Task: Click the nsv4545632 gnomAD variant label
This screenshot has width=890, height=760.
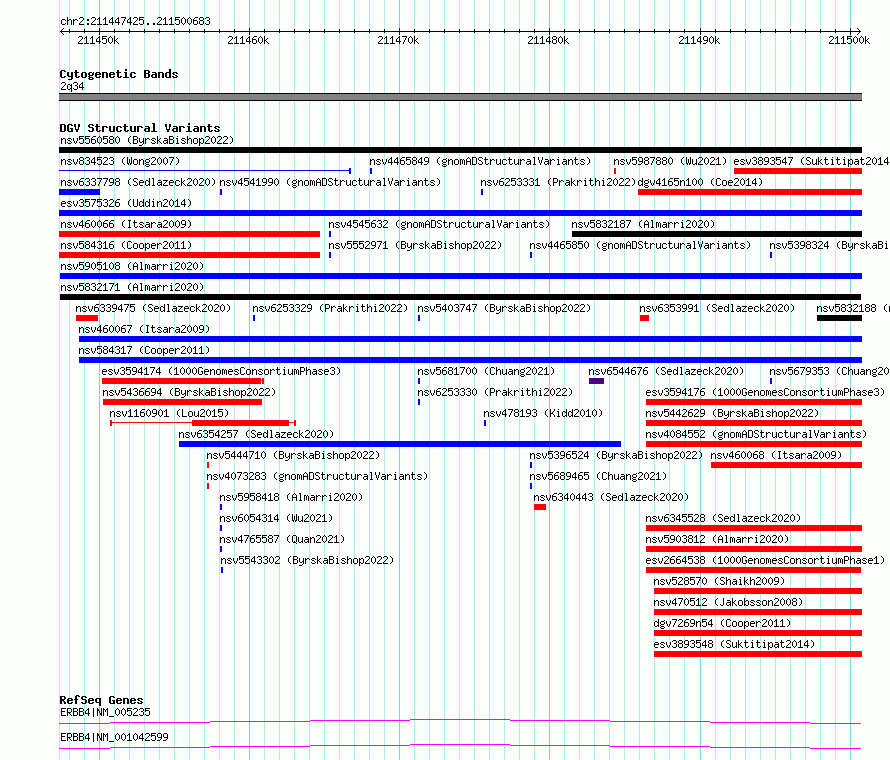Action: tap(439, 224)
